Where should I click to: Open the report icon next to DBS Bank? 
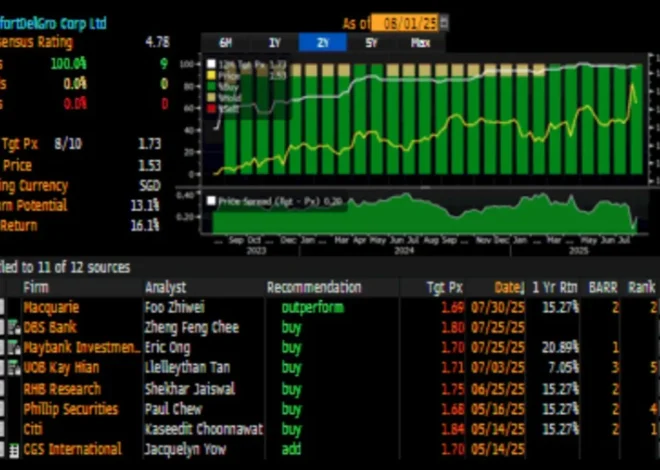(13, 327)
